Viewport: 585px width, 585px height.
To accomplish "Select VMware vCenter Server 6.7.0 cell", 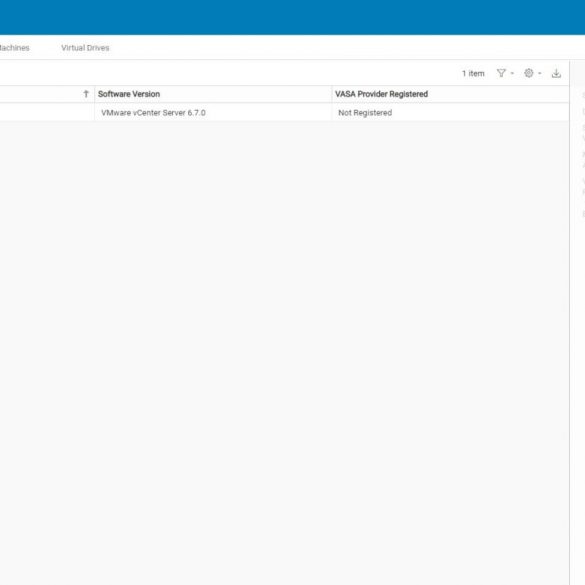I will tap(213, 113).
